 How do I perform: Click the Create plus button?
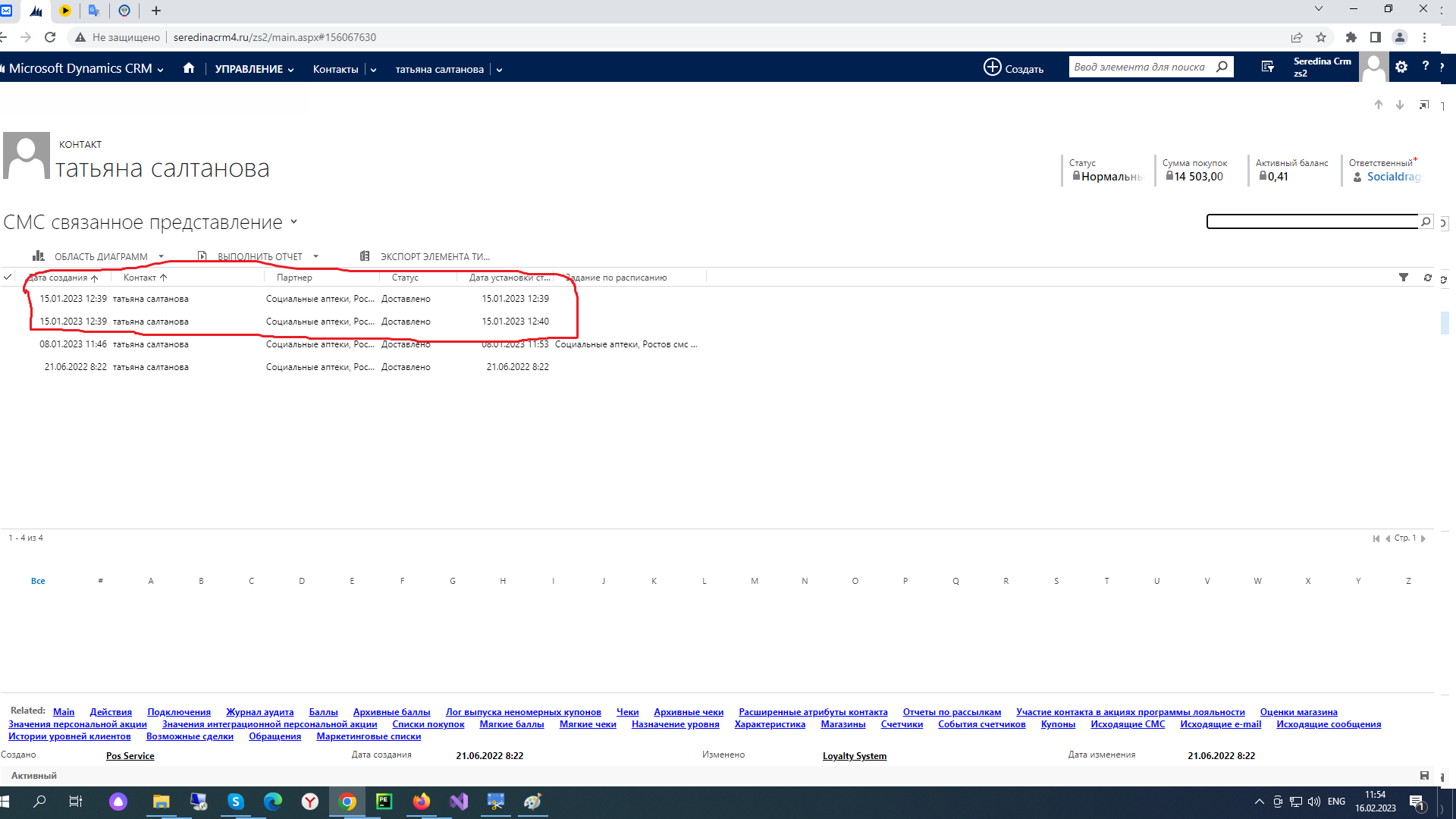click(1013, 67)
